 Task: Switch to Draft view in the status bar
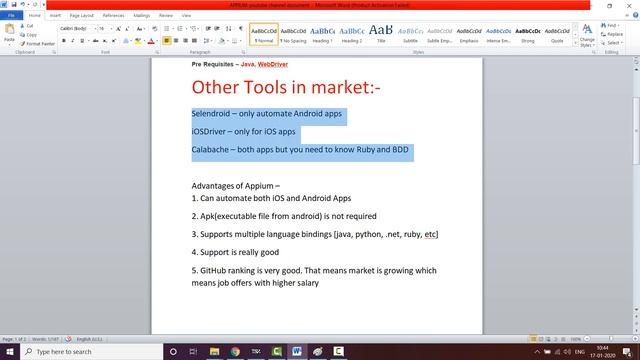[x=563, y=339]
